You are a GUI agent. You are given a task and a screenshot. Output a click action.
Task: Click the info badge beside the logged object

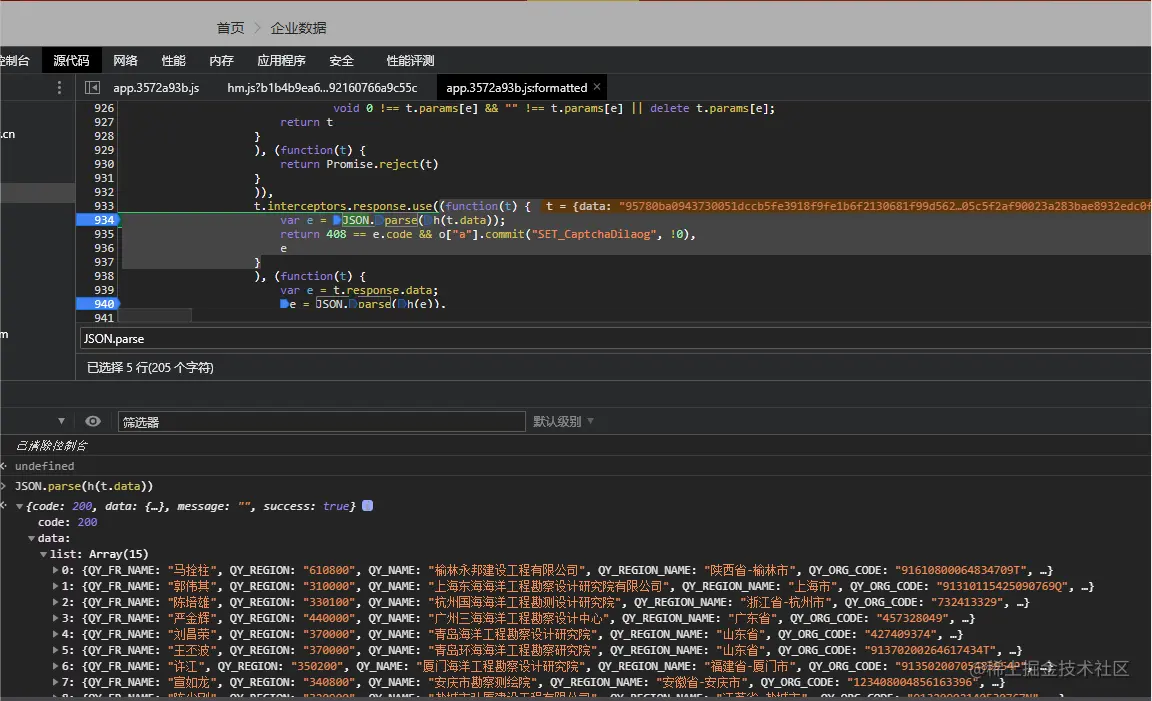[x=367, y=506]
